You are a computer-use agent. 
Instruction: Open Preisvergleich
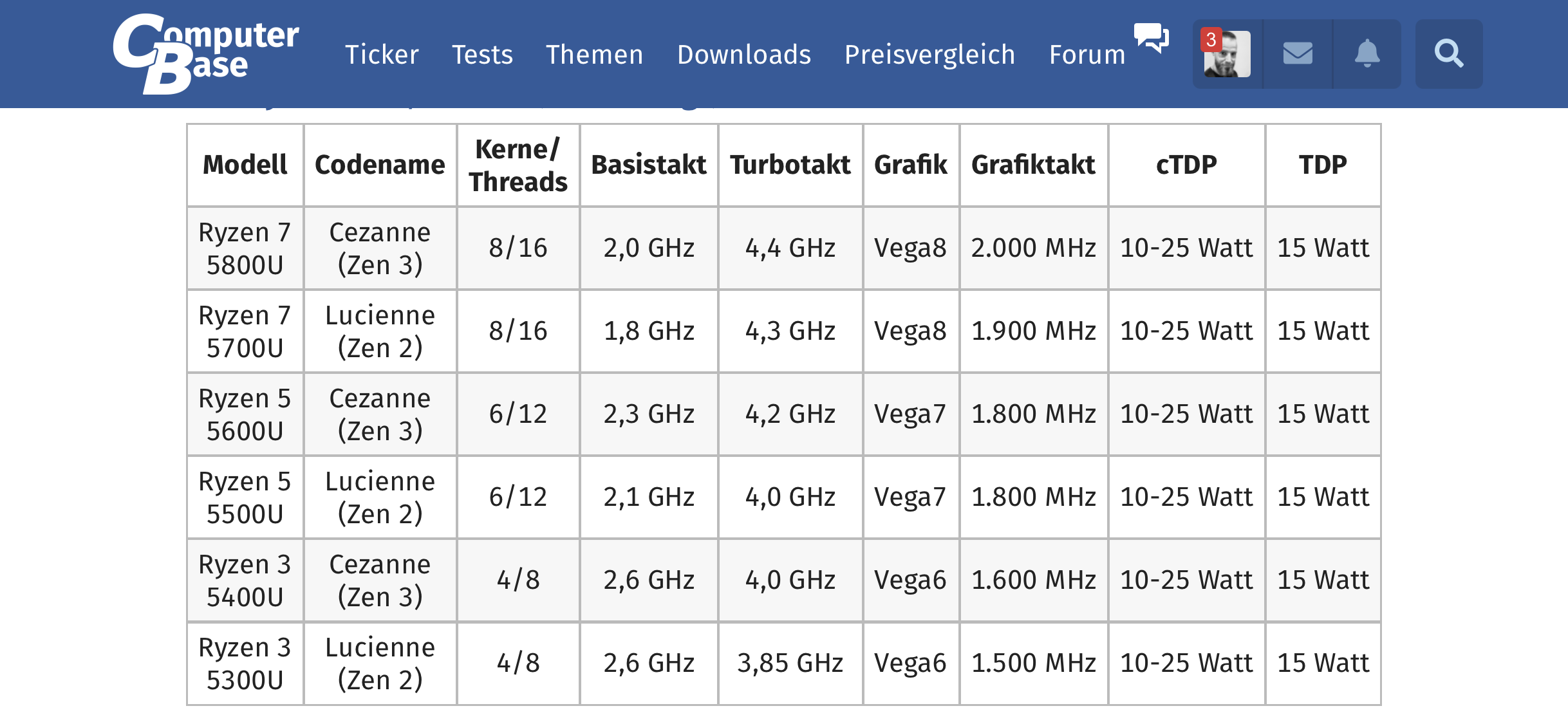(x=929, y=55)
